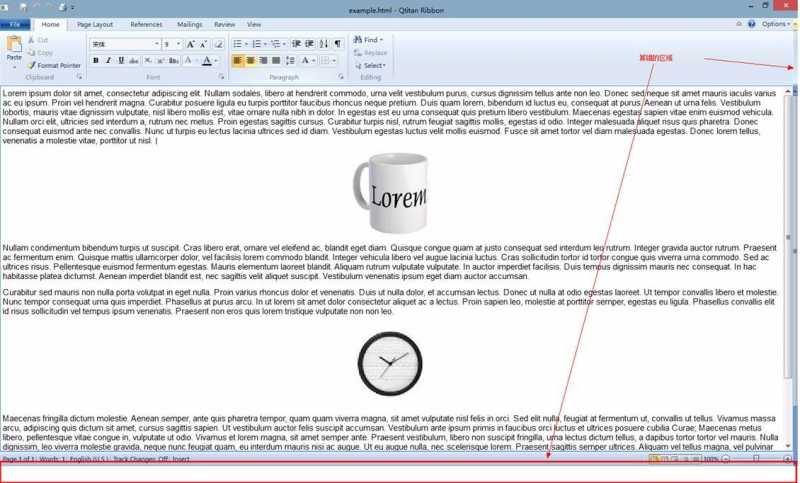Click the show paragraph marks icon
Viewport: 800px width, 483px height.
tap(338, 44)
